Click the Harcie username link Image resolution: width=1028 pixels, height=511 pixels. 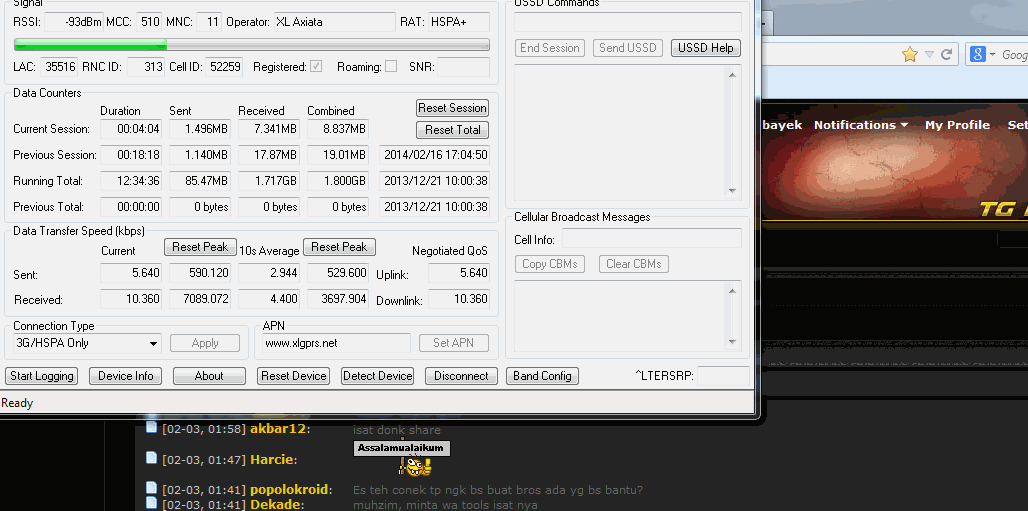tap(273, 459)
